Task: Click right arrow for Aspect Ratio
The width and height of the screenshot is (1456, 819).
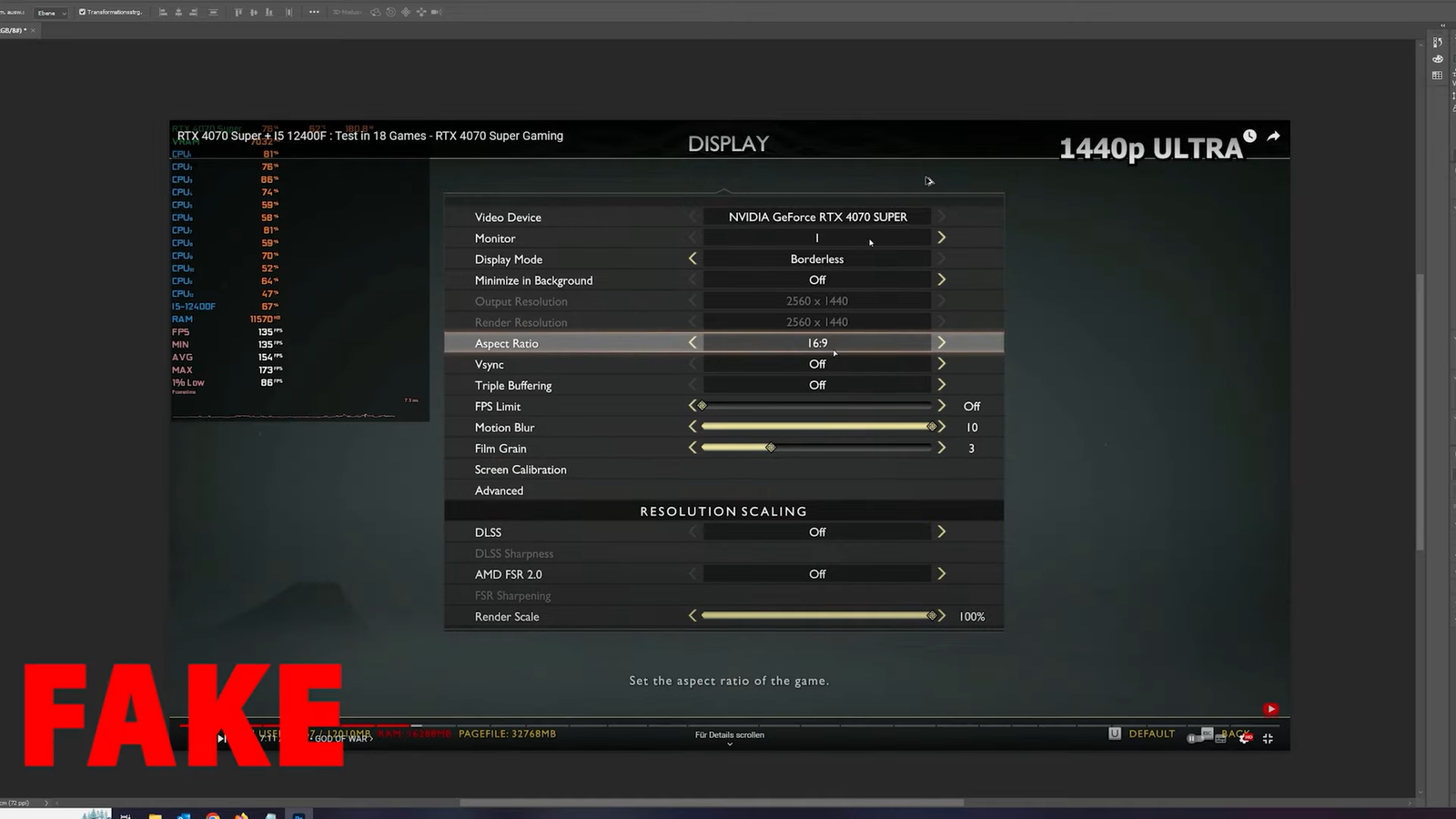Action: click(x=942, y=342)
